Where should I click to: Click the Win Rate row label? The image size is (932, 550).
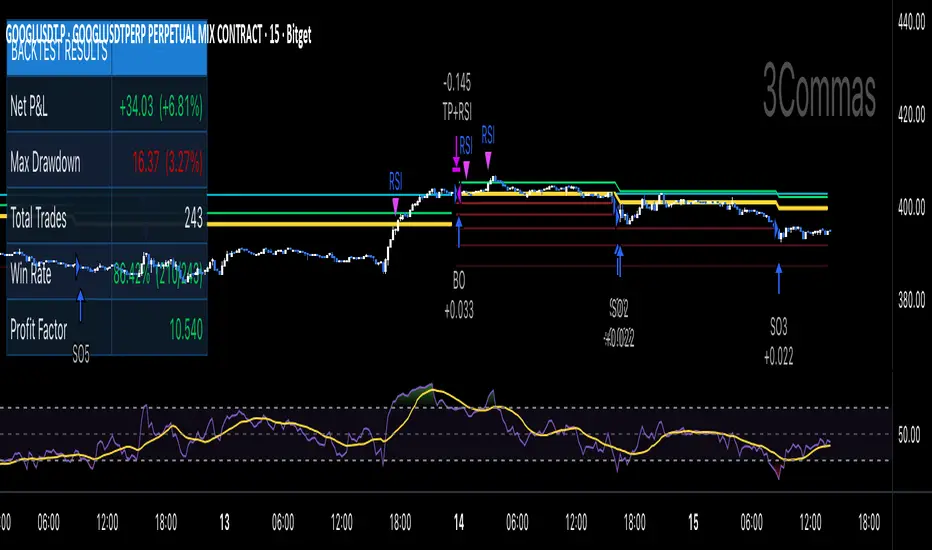[30, 274]
